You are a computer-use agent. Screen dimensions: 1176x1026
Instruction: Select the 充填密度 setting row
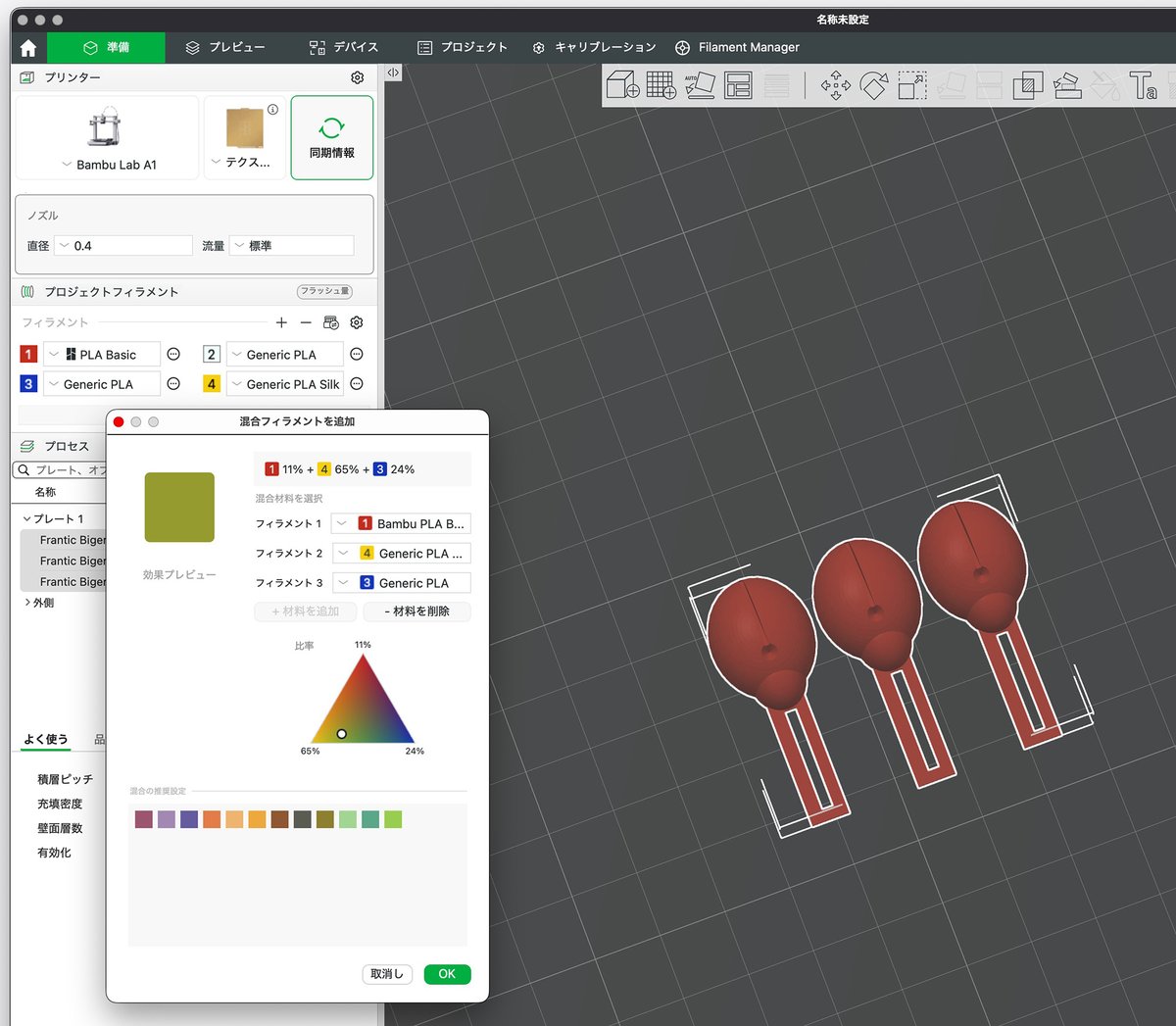click(60, 804)
